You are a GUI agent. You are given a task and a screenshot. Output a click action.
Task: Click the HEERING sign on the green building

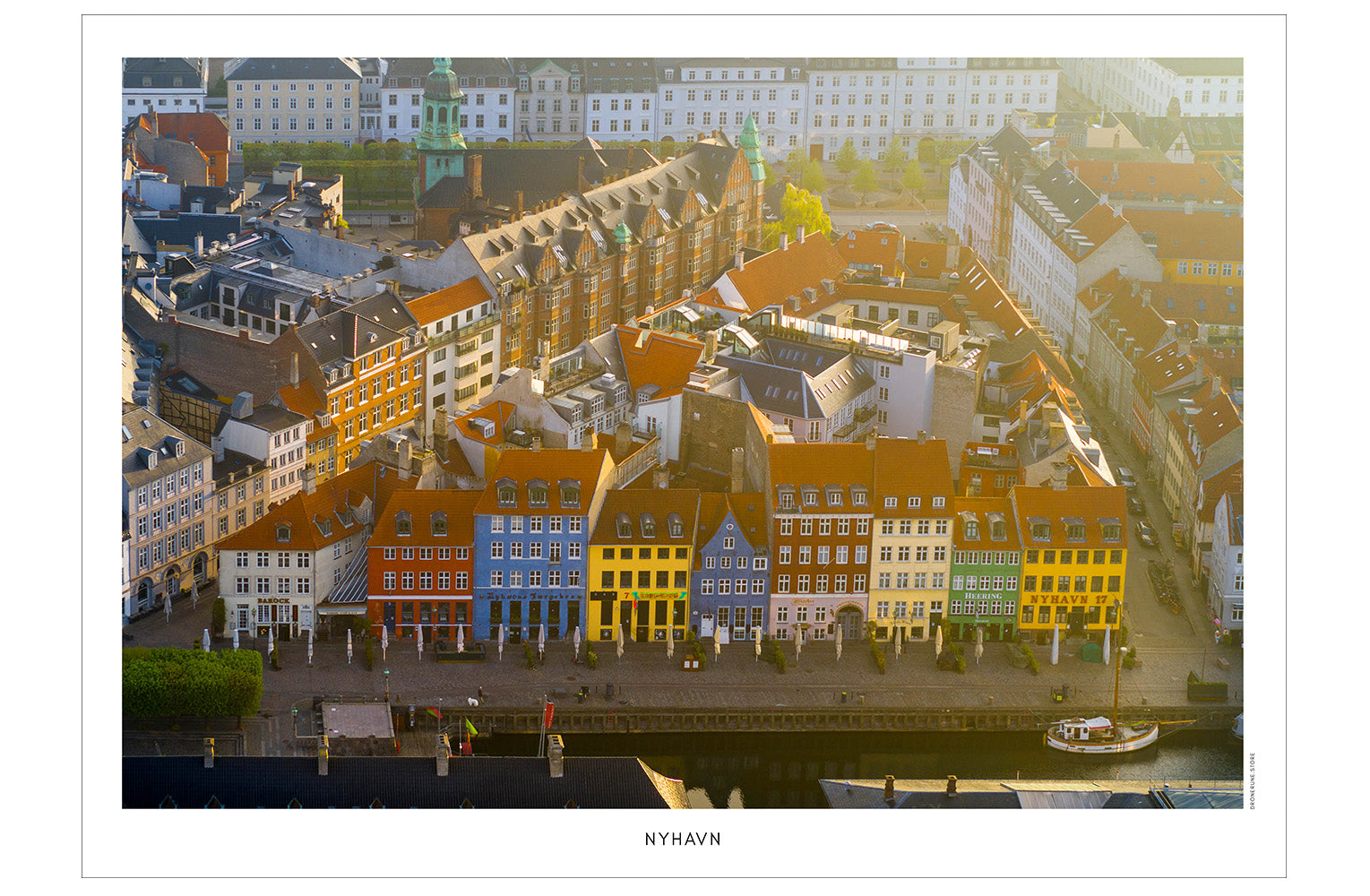pos(982,596)
